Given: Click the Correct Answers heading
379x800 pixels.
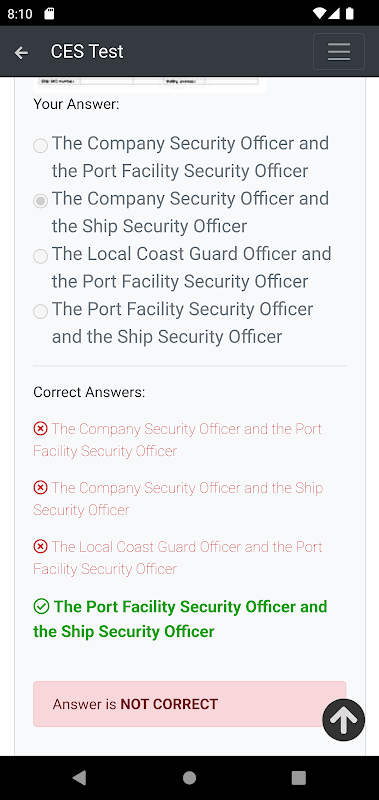Looking at the screenshot, I should pyautogui.click(x=89, y=392).
